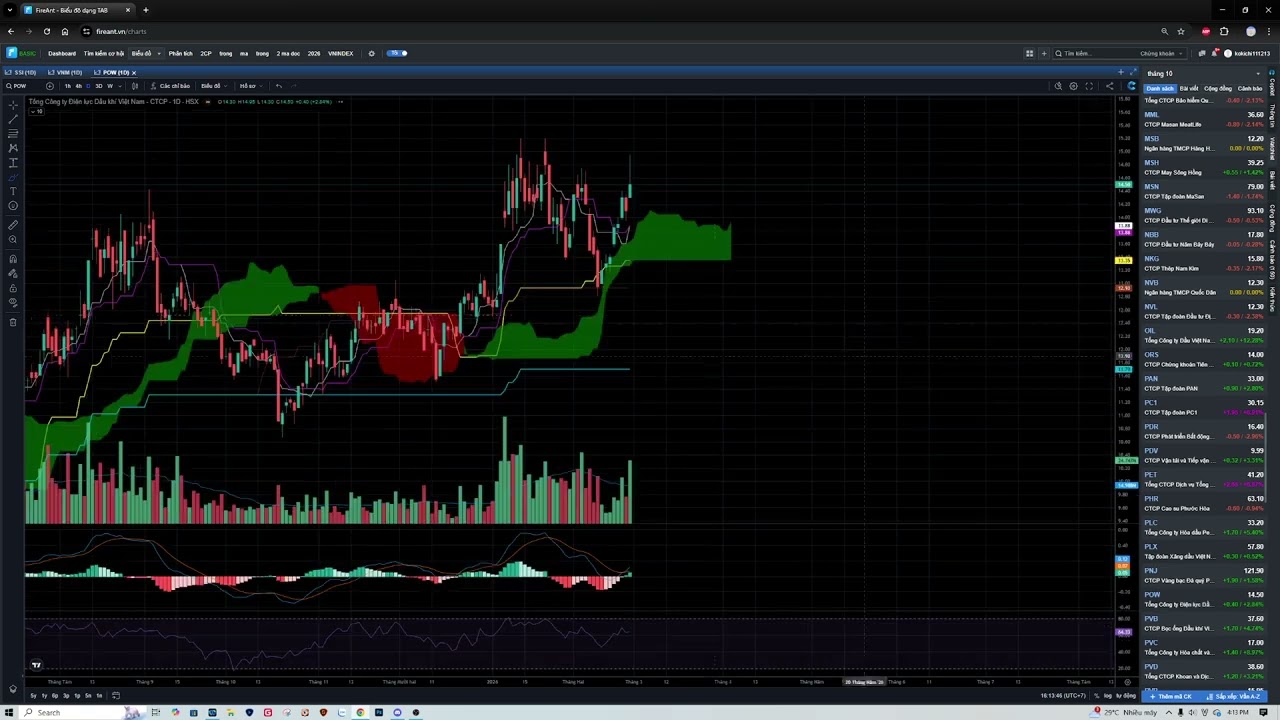
Task: Click the Thêm mã CK button
Action: click(1171, 696)
